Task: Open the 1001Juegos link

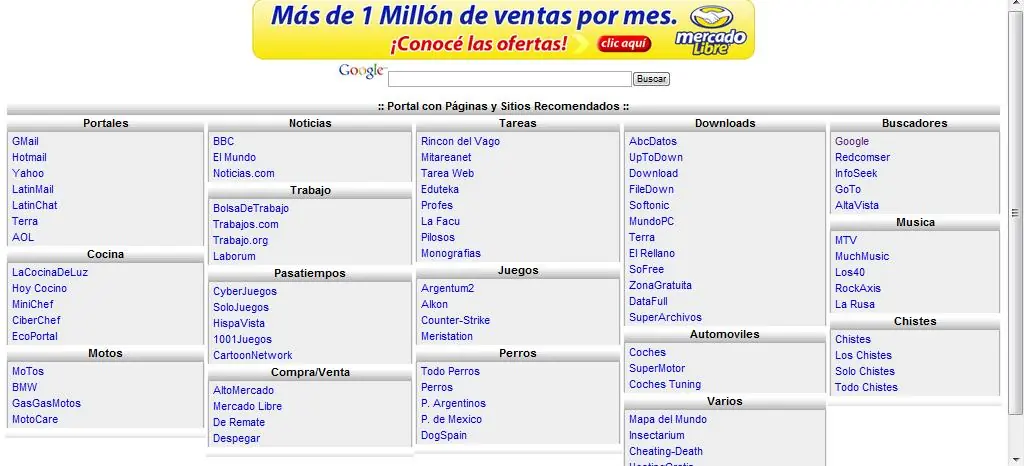Action: (242, 339)
